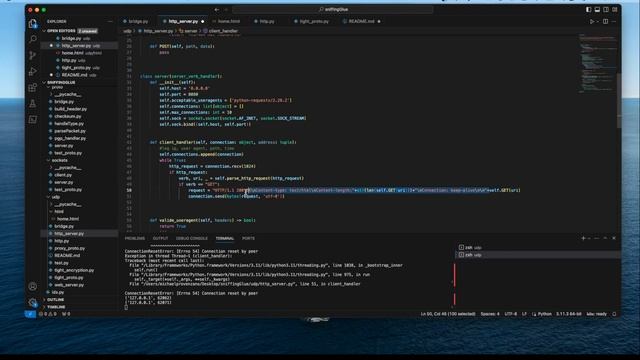Screen dimensions: 640x360
Task: Open the DEBUG CONSOLE panel tab
Action: pyautogui.click(x=192, y=238)
